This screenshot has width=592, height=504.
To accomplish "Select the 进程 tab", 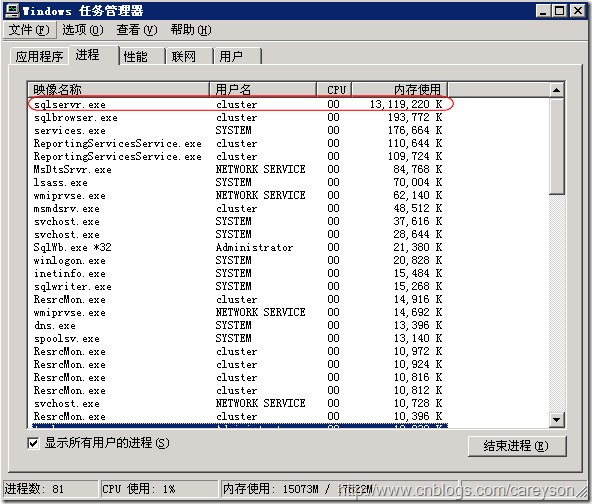I will (93, 55).
